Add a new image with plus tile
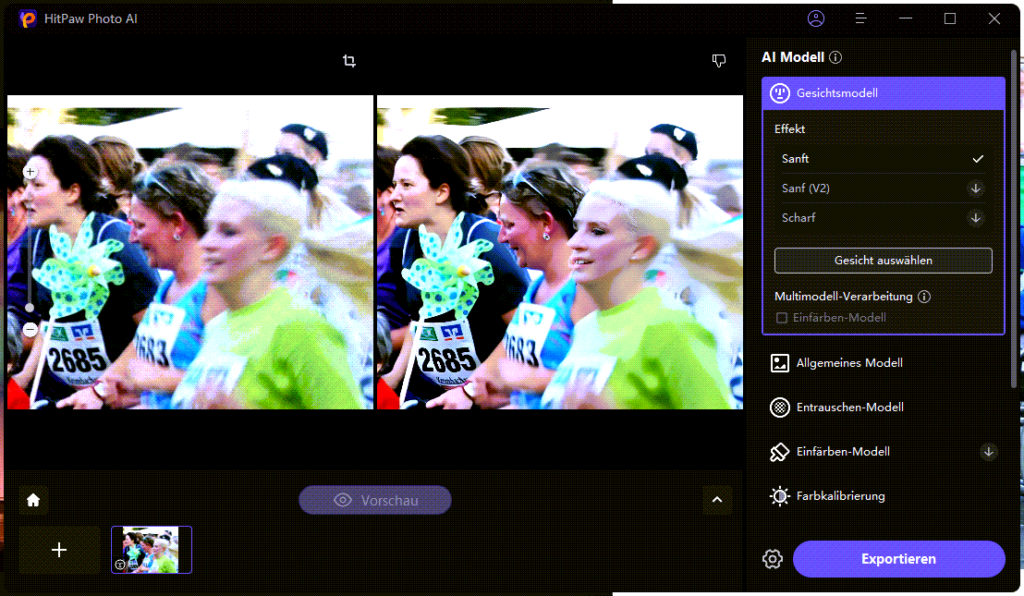This screenshot has height=596, width=1024. 59,550
